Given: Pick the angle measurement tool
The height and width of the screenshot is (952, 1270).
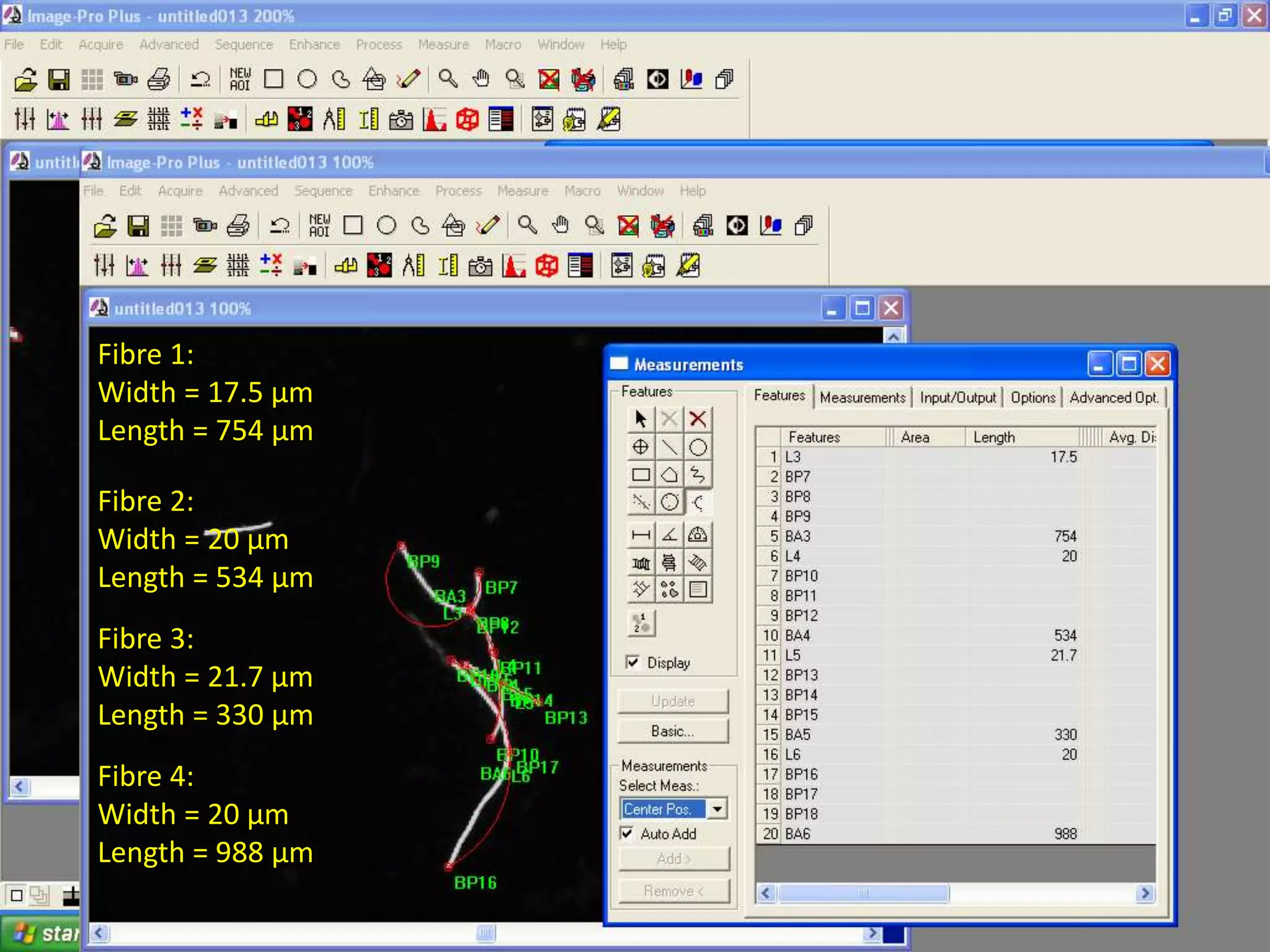Looking at the screenshot, I should (669, 534).
